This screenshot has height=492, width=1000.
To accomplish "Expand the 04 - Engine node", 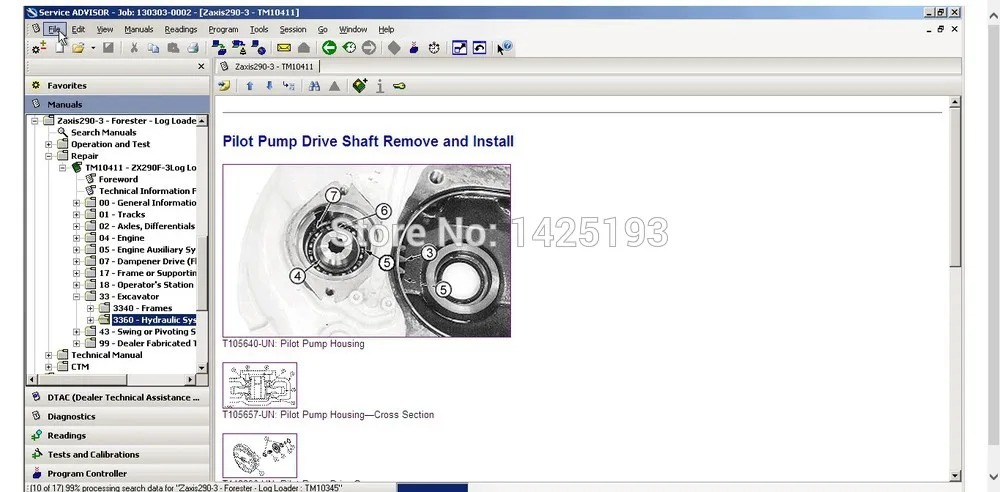I will click(77, 238).
